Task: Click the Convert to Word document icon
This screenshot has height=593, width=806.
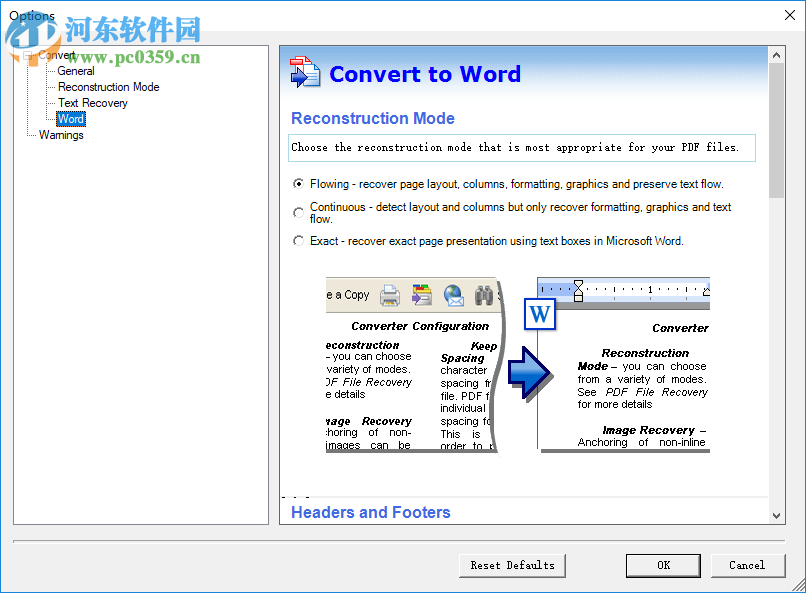Action: [x=304, y=72]
